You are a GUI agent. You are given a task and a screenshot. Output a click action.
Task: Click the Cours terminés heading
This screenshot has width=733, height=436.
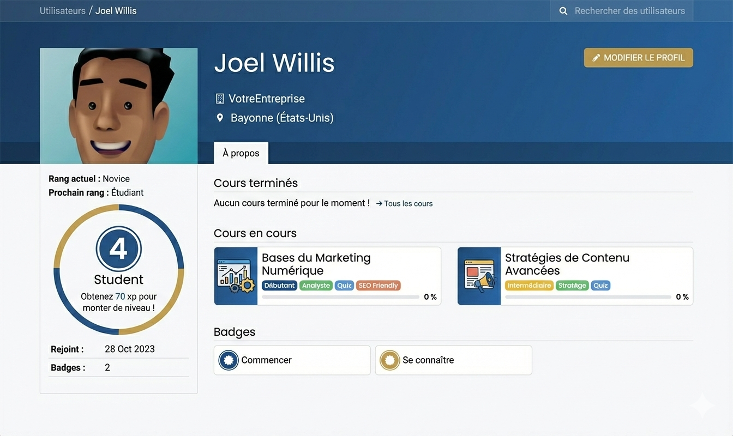[x=256, y=183]
